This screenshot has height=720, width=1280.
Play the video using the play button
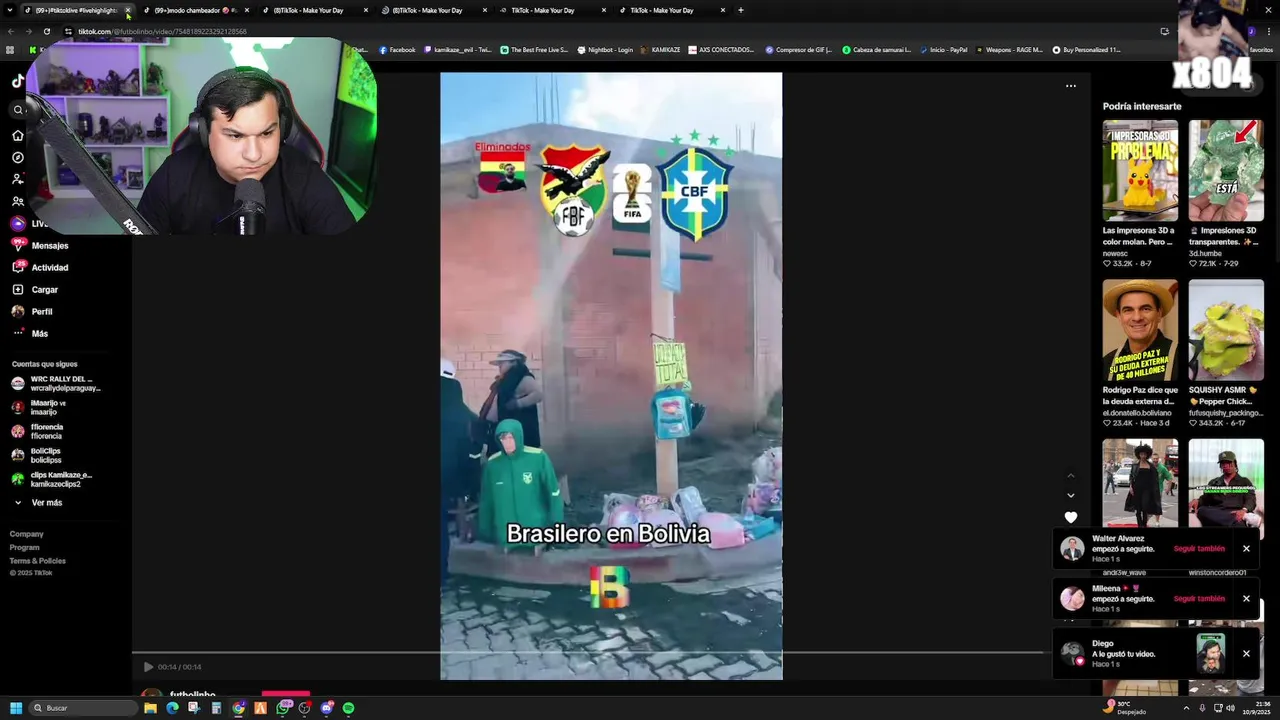tap(148, 667)
